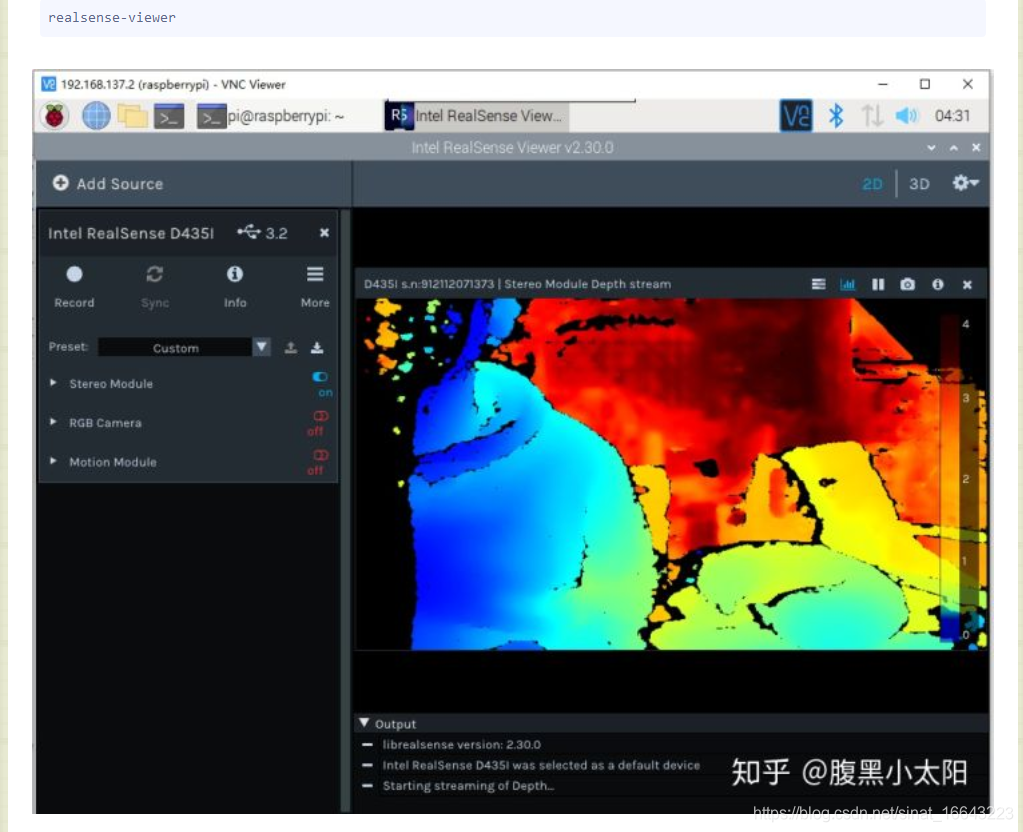Toggle the Stereo Module off
This screenshot has height=832, width=1023.
(x=320, y=377)
